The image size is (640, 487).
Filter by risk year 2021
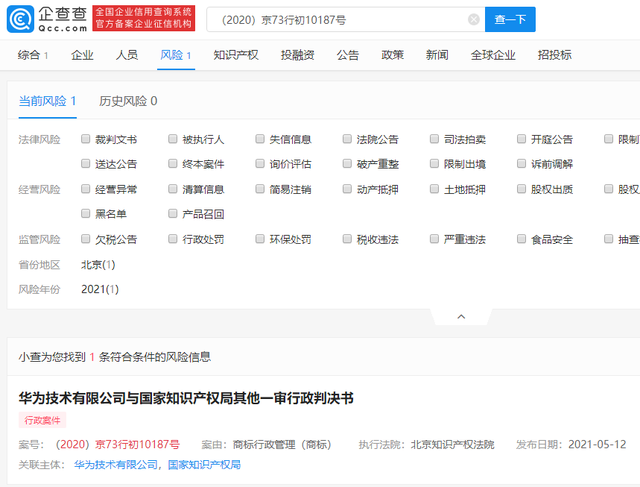[x=100, y=289]
